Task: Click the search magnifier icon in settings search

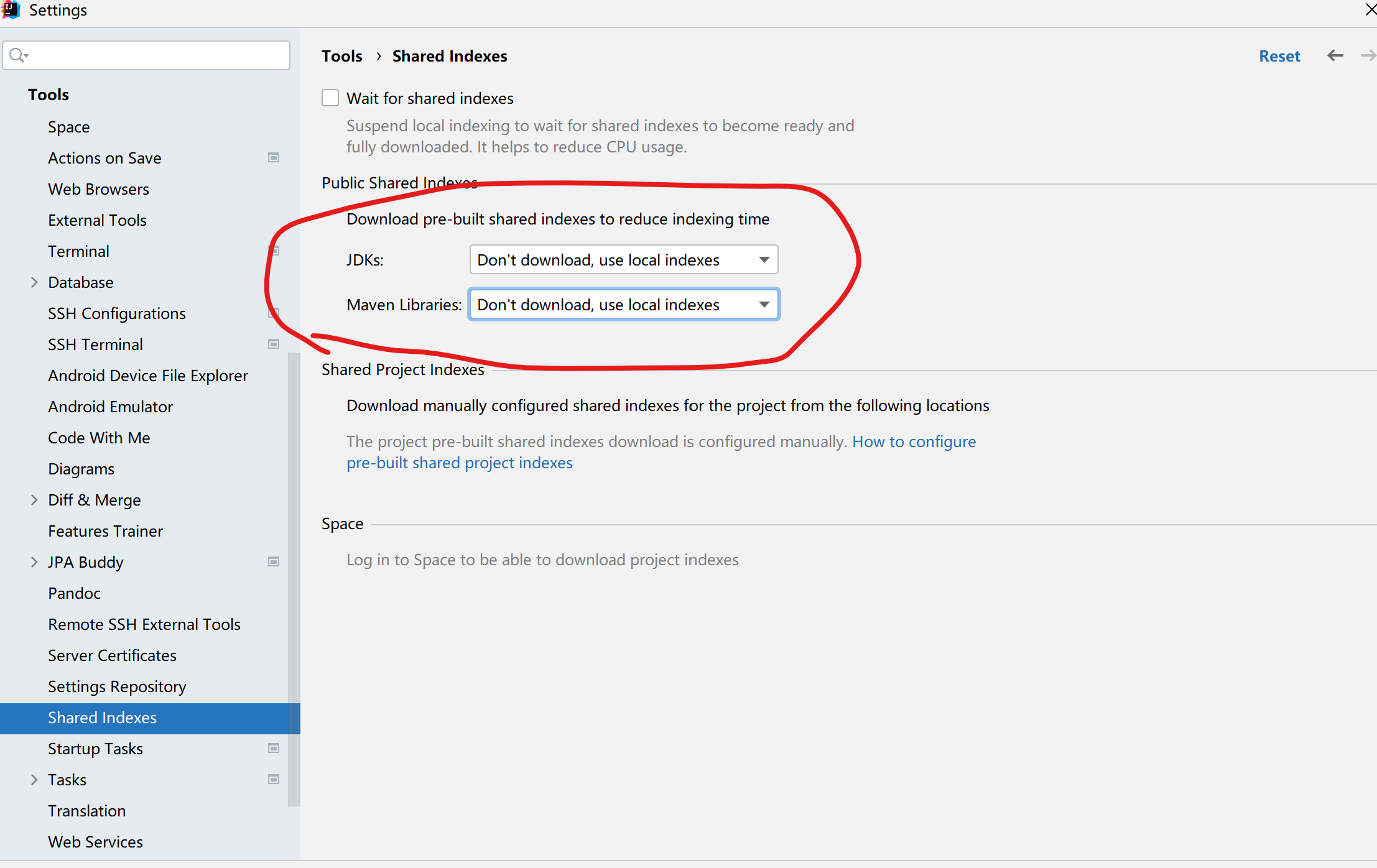Action: point(19,55)
